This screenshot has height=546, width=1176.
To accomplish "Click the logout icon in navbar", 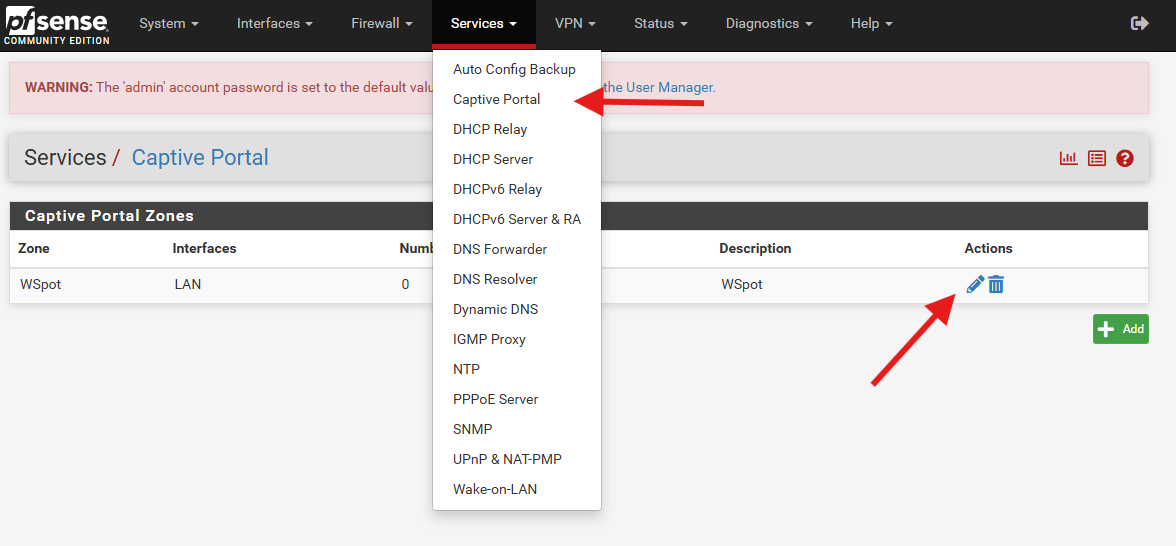I will [1139, 23].
